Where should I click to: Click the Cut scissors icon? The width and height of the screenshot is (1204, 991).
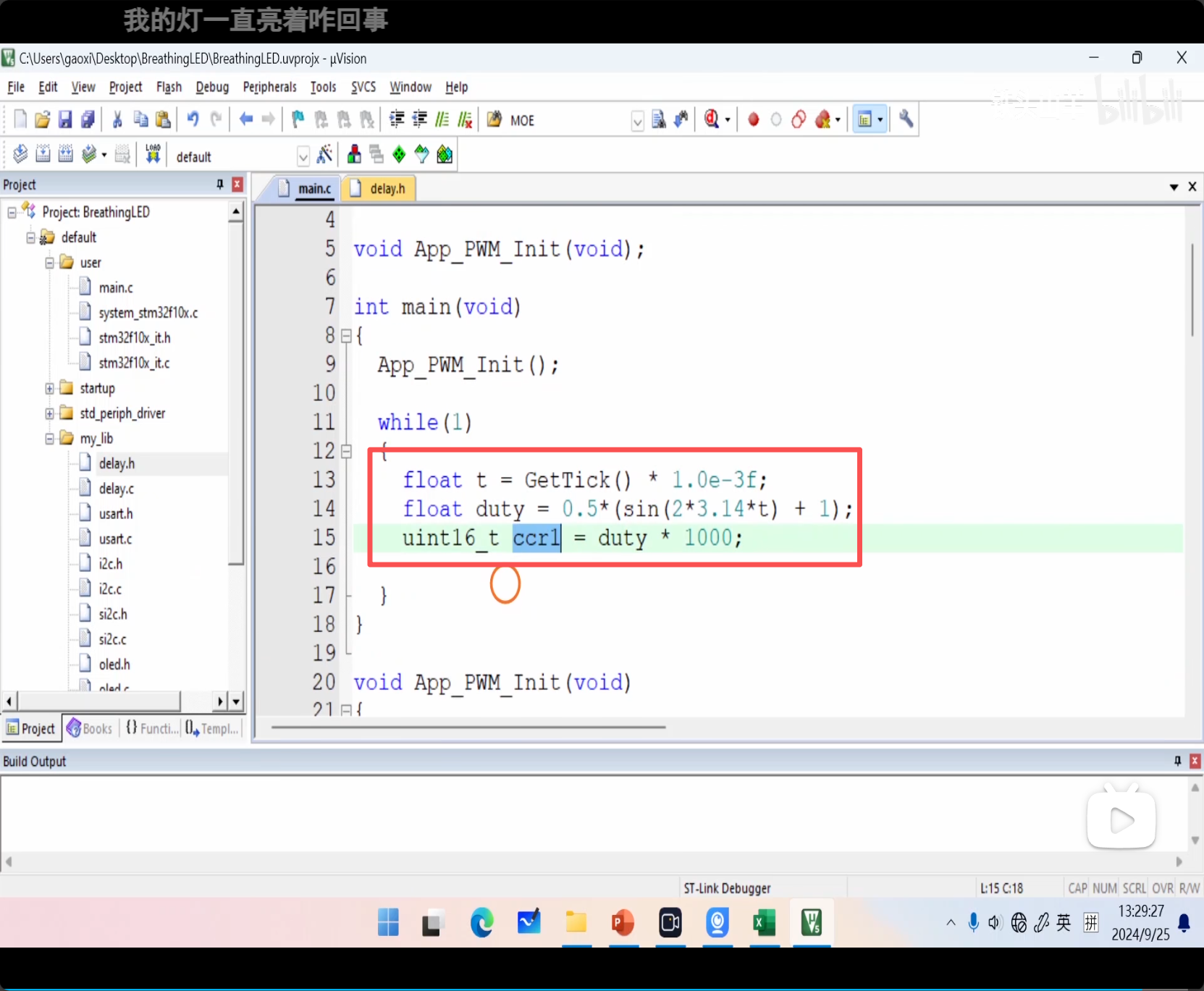coord(117,119)
